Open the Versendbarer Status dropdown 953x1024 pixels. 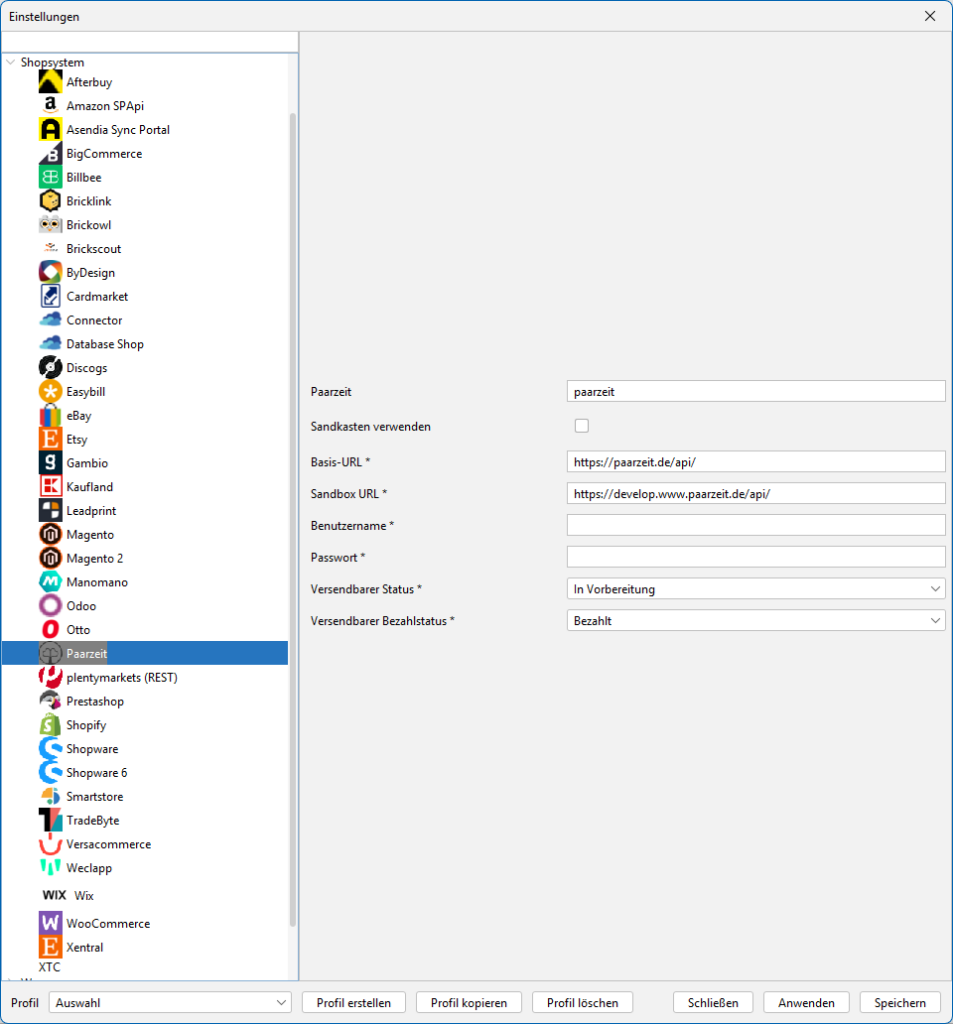click(755, 589)
